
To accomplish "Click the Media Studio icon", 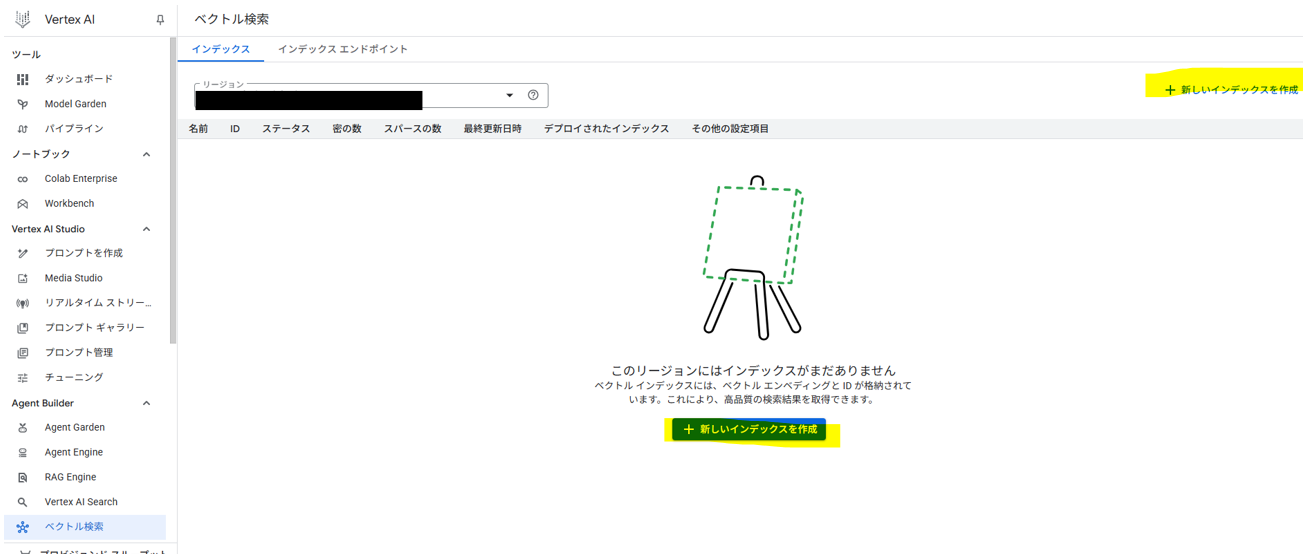I will (x=22, y=278).
